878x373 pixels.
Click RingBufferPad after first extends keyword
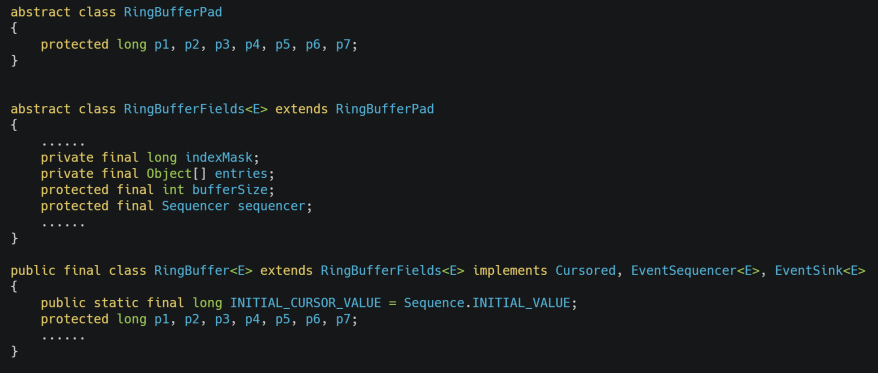385,109
